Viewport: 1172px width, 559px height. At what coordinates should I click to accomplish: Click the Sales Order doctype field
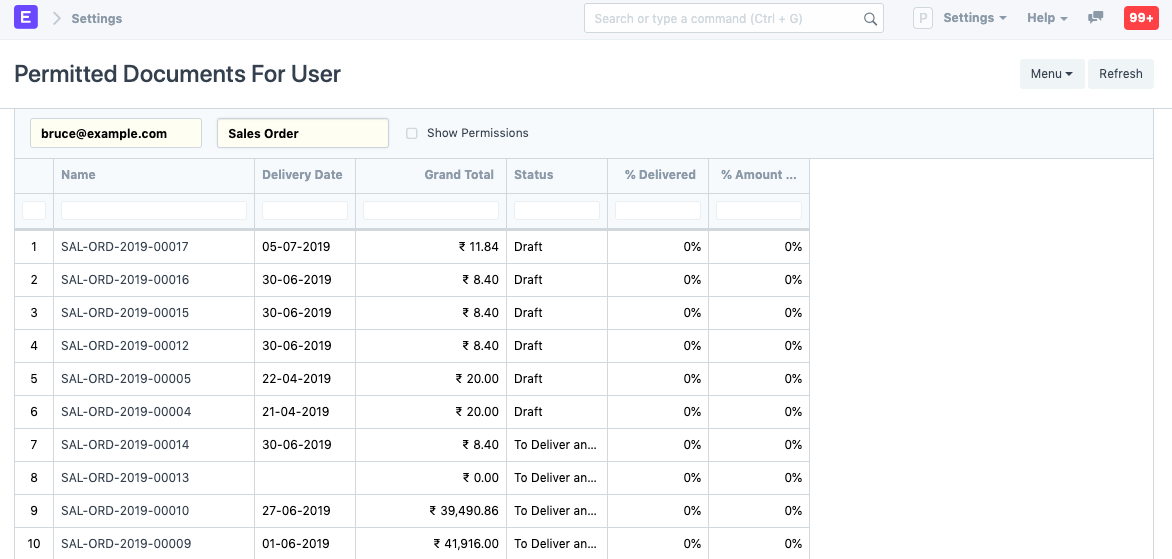click(302, 133)
